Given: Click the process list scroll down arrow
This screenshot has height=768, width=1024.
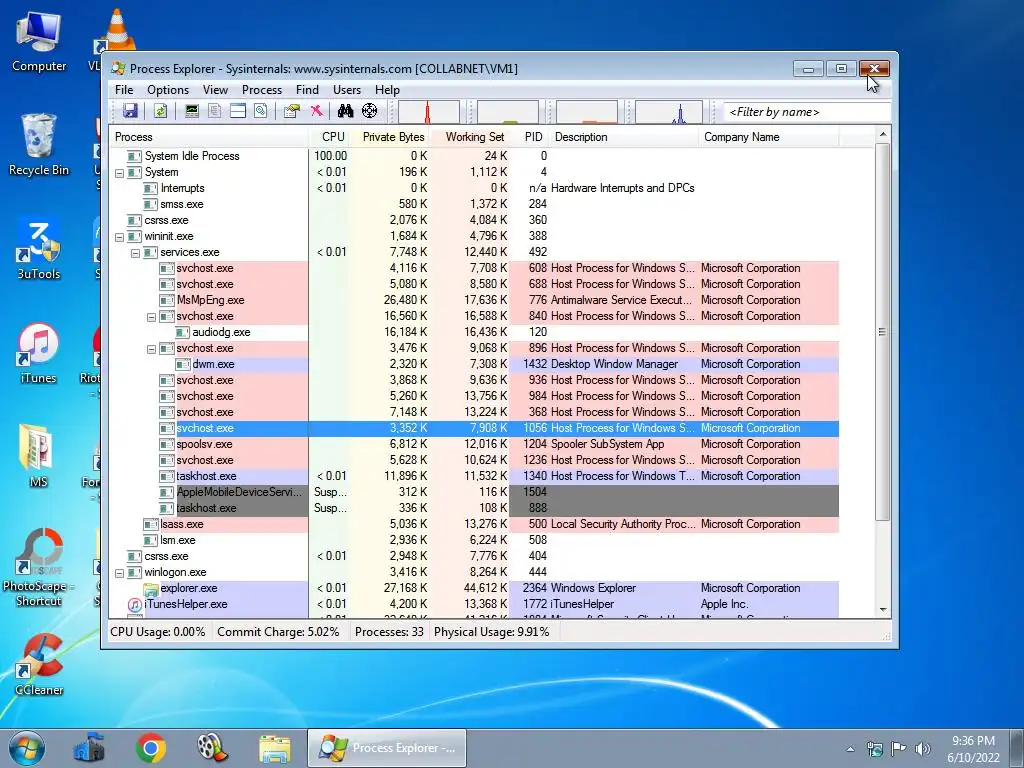Looking at the screenshot, I should 883,610.
